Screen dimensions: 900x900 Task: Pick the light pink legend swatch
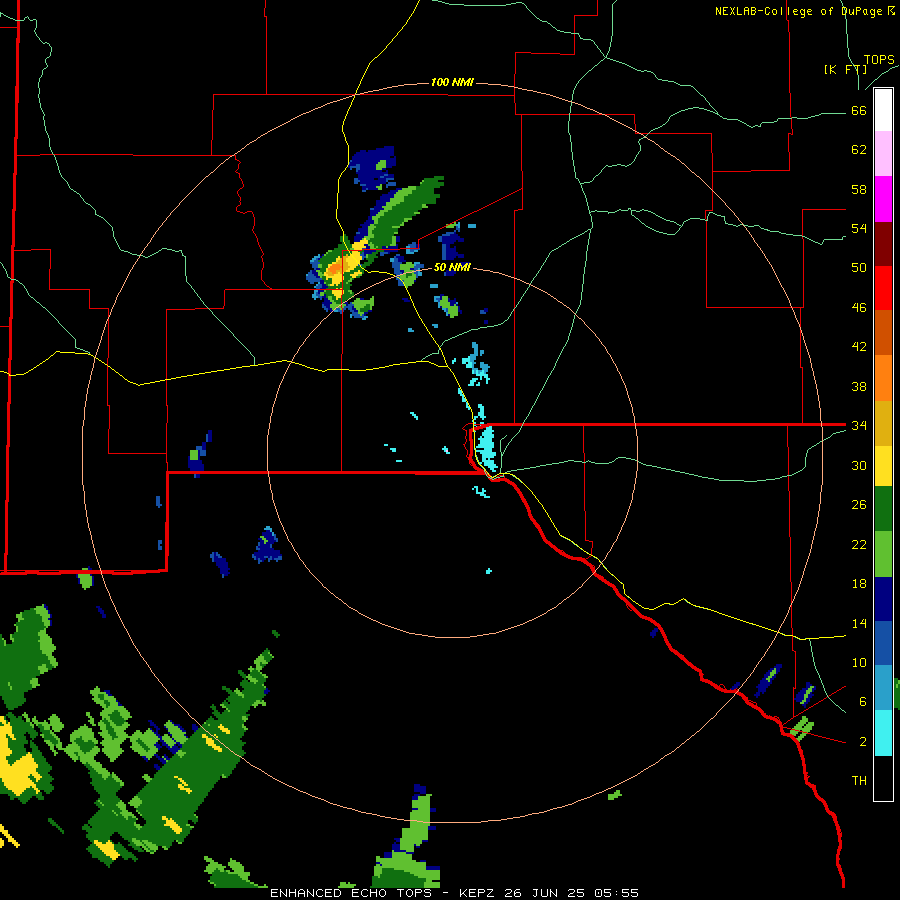883,153
